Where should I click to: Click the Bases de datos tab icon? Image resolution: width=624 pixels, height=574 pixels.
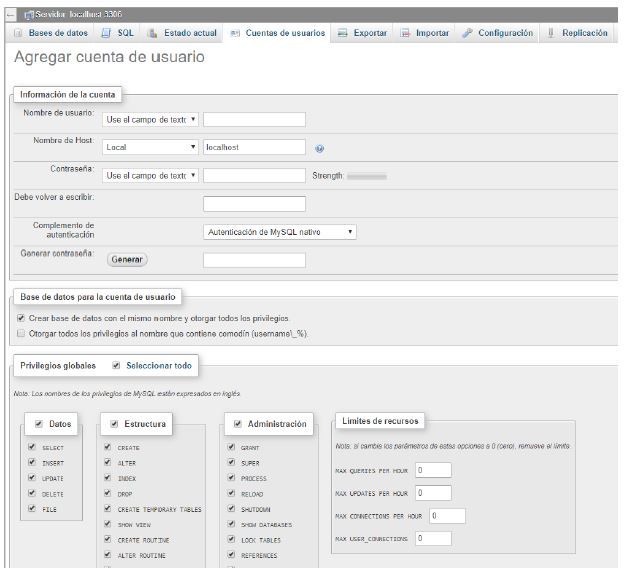[18, 33]
